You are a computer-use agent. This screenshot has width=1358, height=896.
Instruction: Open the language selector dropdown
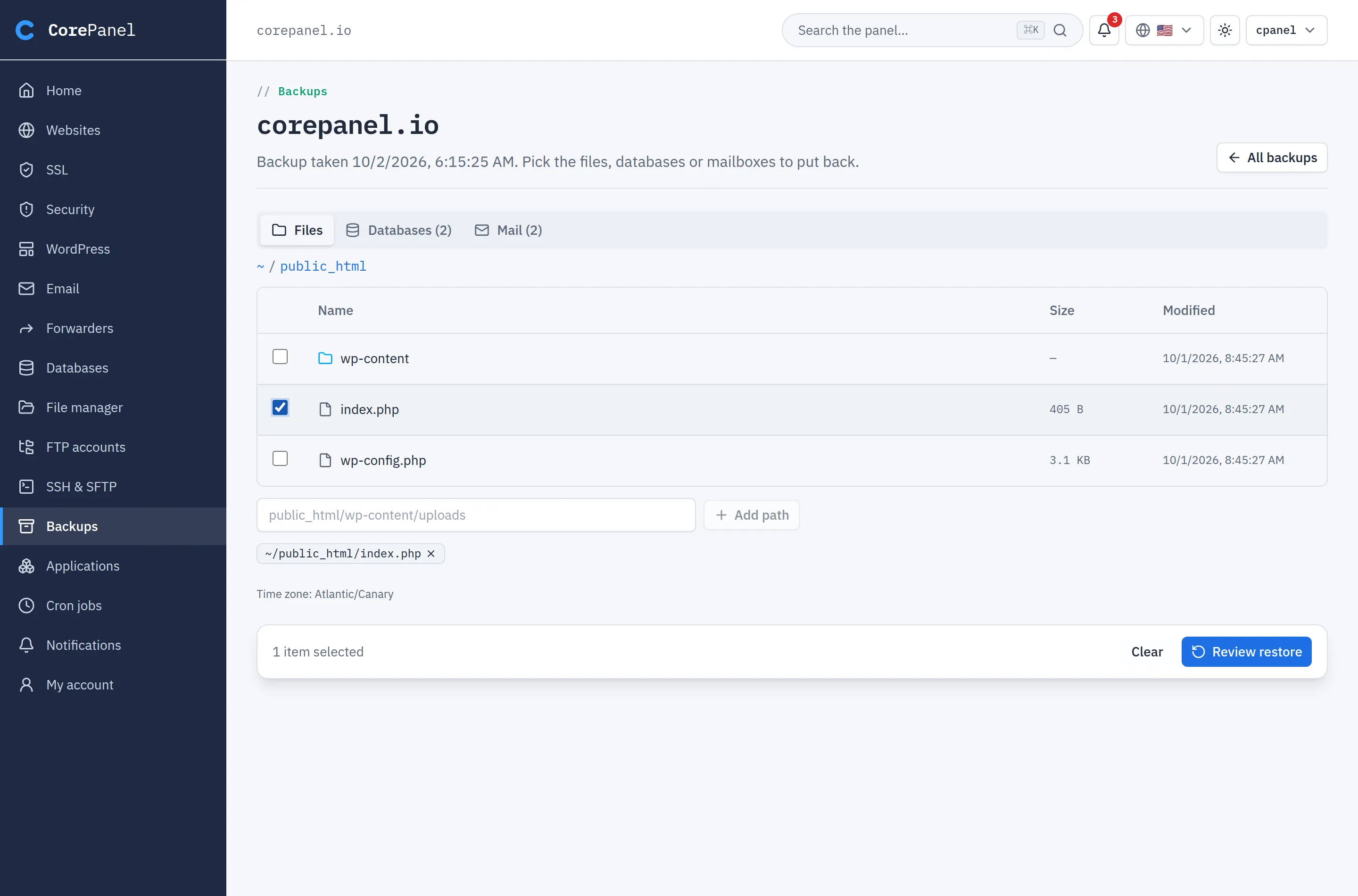1164,30
